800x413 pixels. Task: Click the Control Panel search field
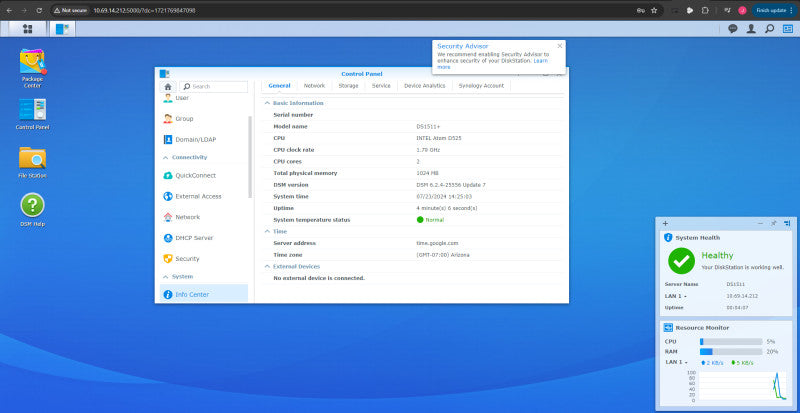pos(214,86)
